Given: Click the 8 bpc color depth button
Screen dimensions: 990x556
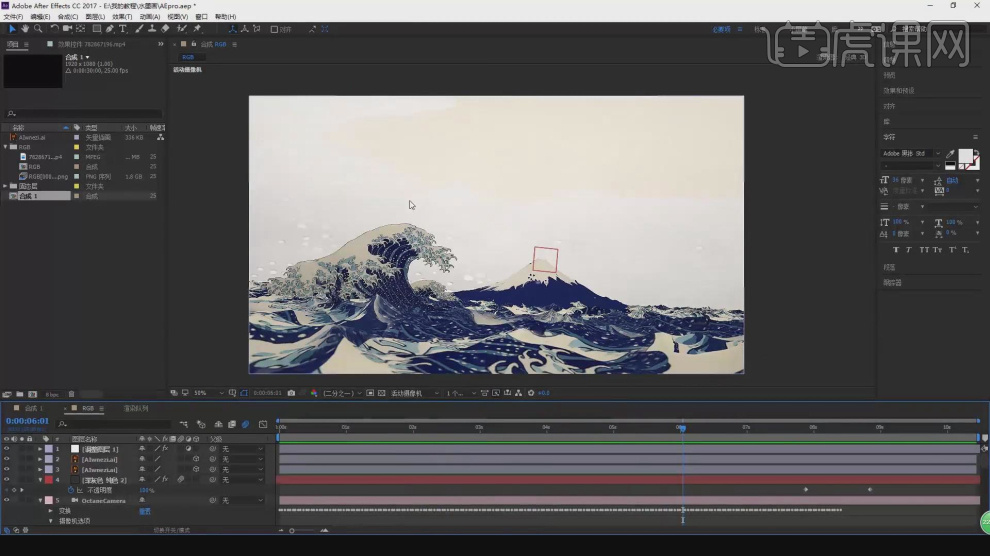Looking at the screenshot, I should (52, 394).
